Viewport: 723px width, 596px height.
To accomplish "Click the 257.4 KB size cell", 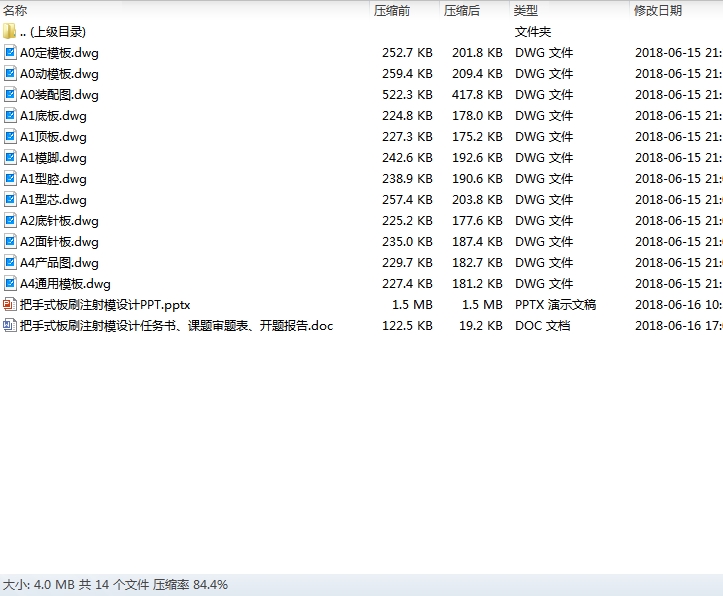I will 407,200.
